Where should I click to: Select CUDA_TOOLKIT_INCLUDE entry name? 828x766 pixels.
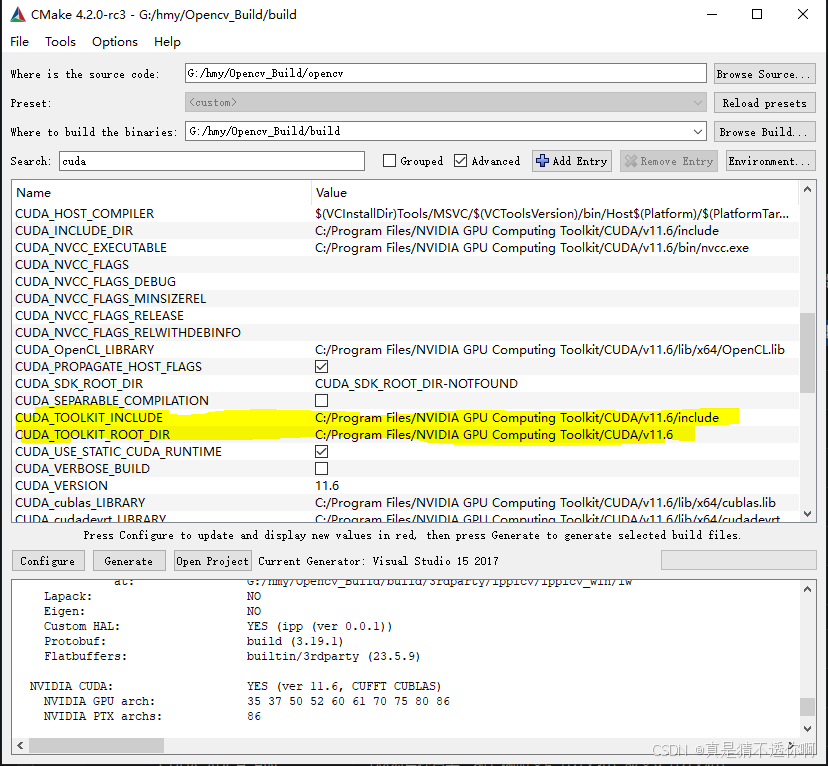89,418
